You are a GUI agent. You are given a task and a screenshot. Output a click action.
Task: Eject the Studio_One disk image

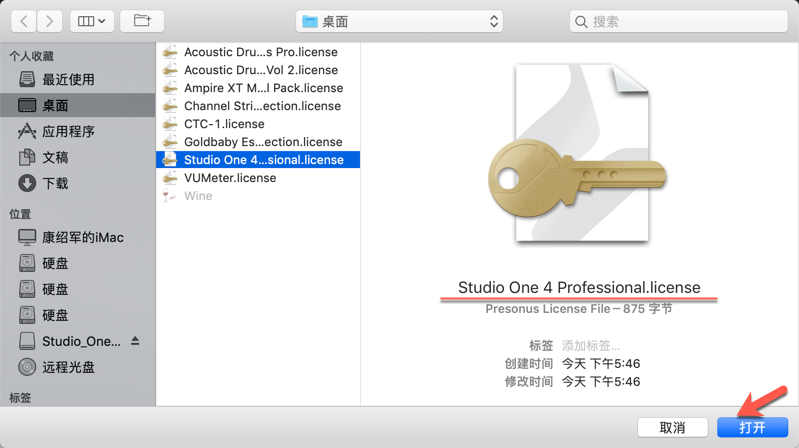(135, 341)
